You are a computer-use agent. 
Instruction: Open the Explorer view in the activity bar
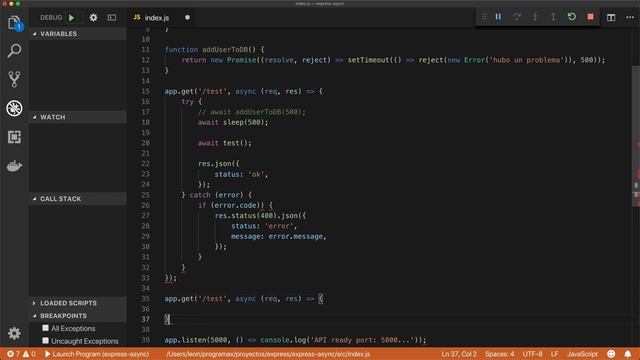[14, 22]
